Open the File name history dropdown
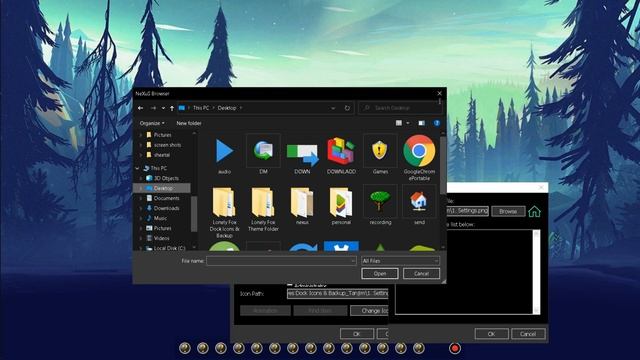Image resolution: width=640 pixels, height=360 pixels. (353, 261)
